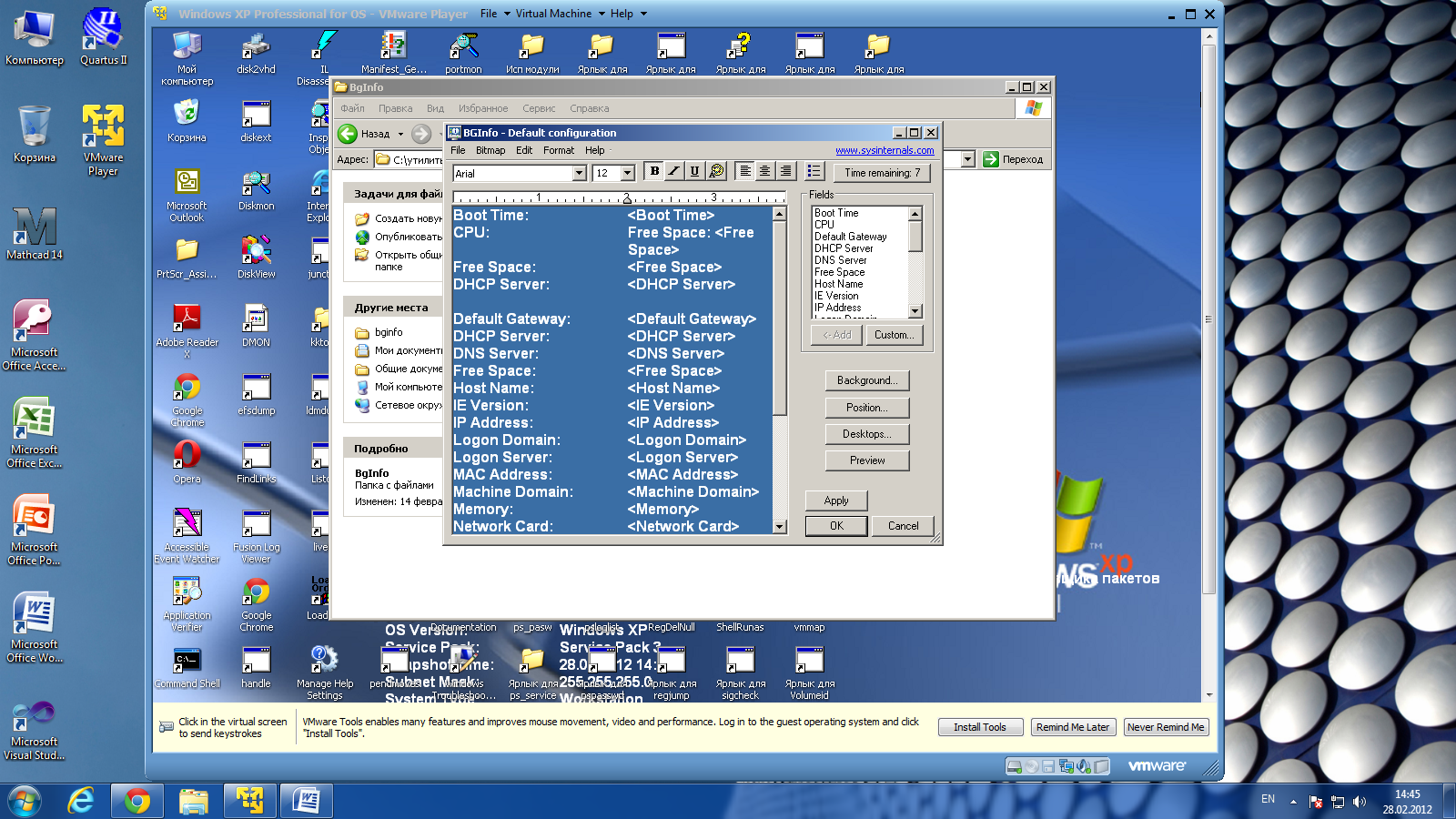Viewport: 1456px width, 819px height.
Task: Open the www.sysinternals.com link
Action: 885,150
